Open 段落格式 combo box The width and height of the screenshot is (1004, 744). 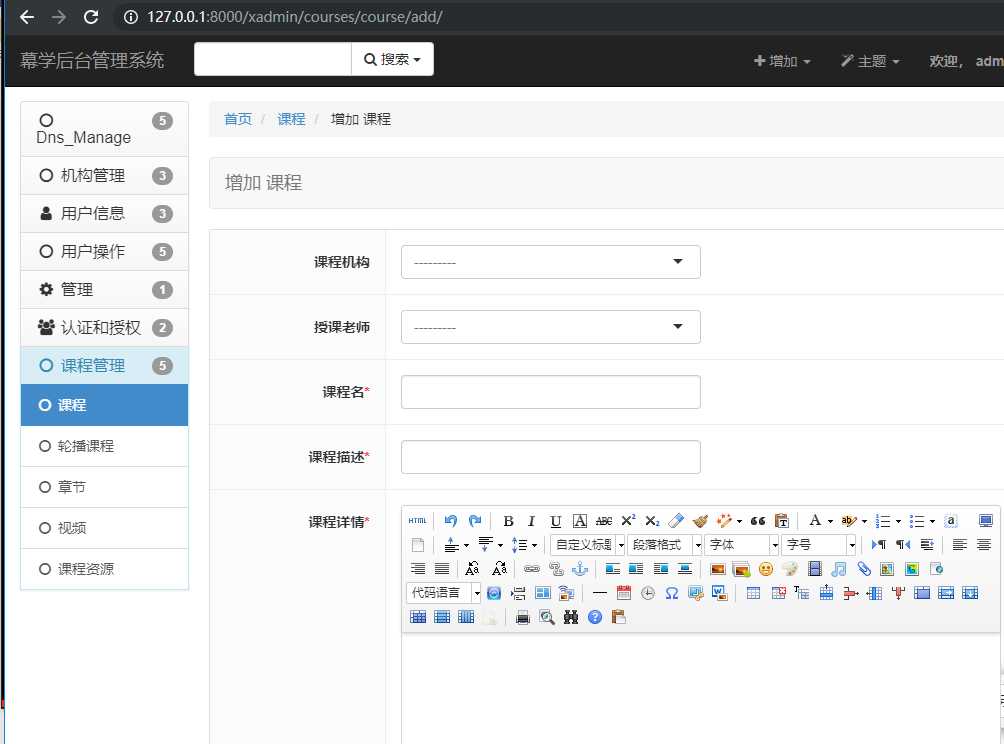pyautogui.click(x=664, y=545)
